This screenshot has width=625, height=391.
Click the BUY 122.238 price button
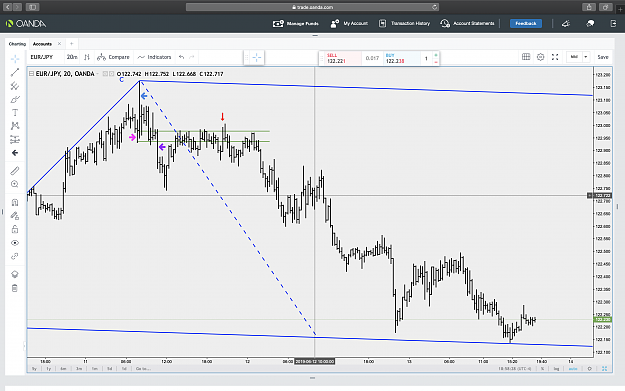pyautogui.click(x=401, y=58)
